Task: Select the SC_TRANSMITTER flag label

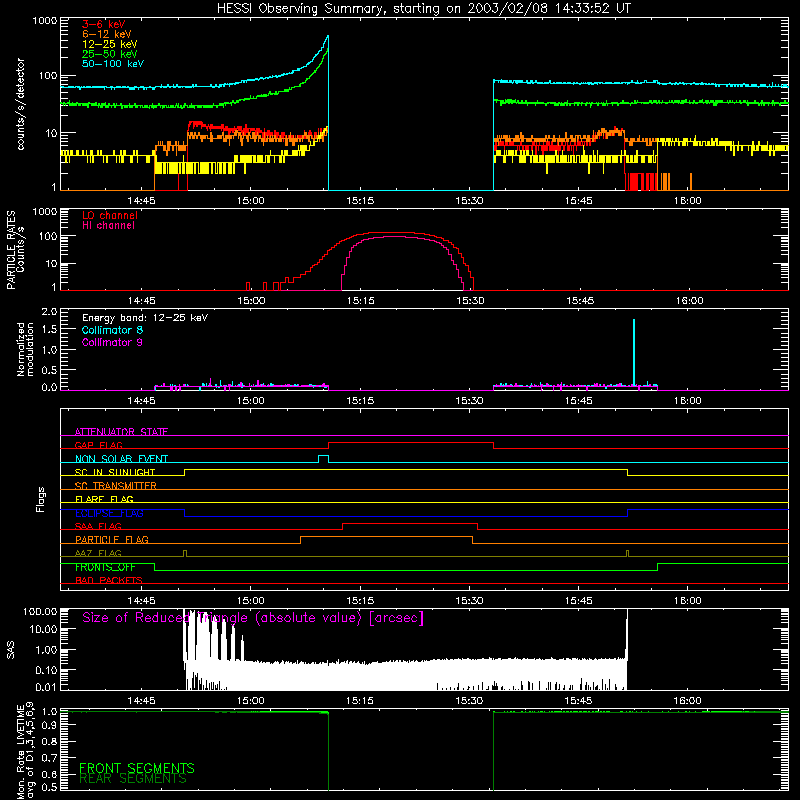Action: 116,486
